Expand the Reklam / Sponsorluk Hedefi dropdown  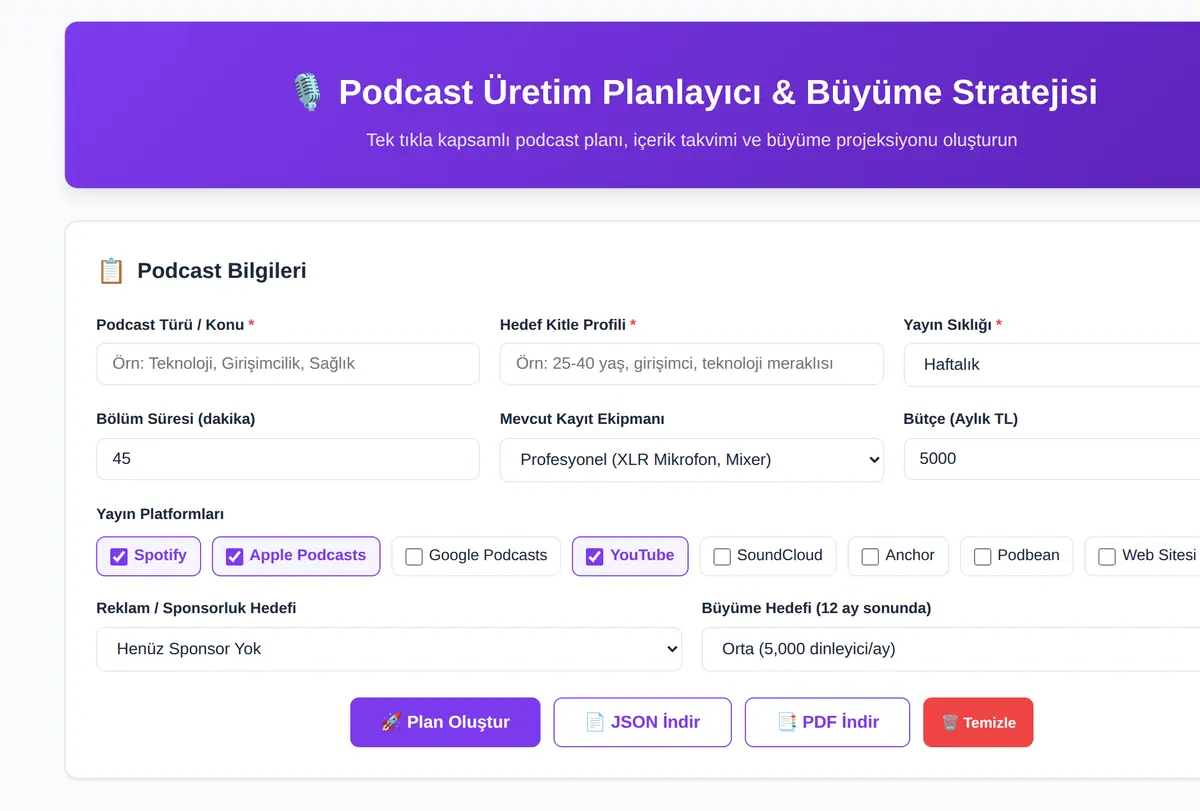coord(389,649)
